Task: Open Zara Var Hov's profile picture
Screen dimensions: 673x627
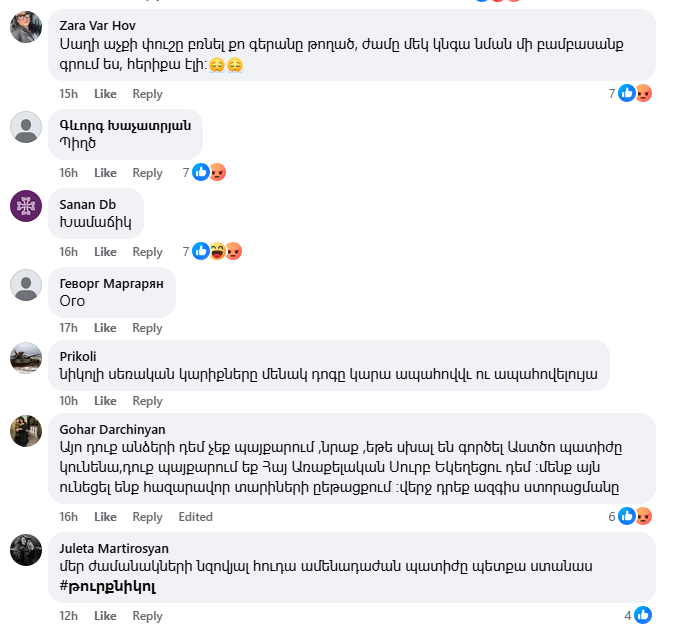Action: [26, 27]
